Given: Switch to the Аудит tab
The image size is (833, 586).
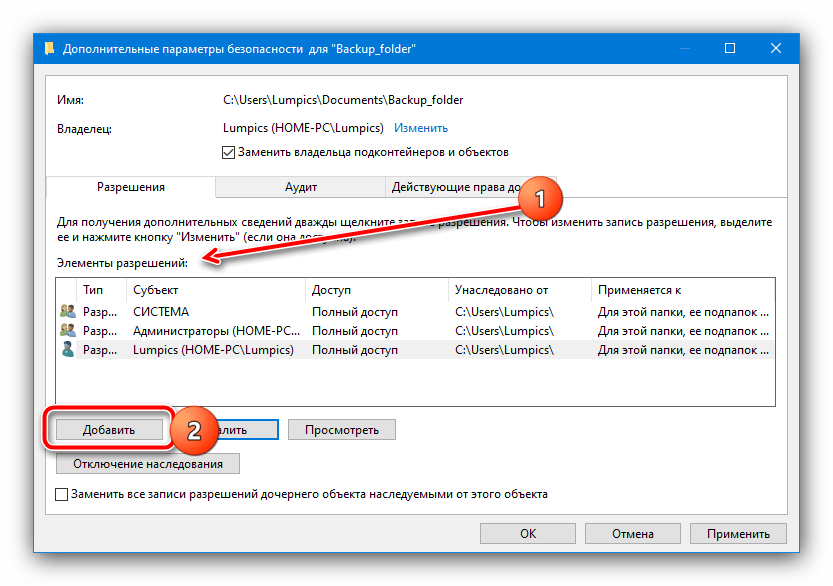Looking at the screenshot, I should (x=300, y=187).
